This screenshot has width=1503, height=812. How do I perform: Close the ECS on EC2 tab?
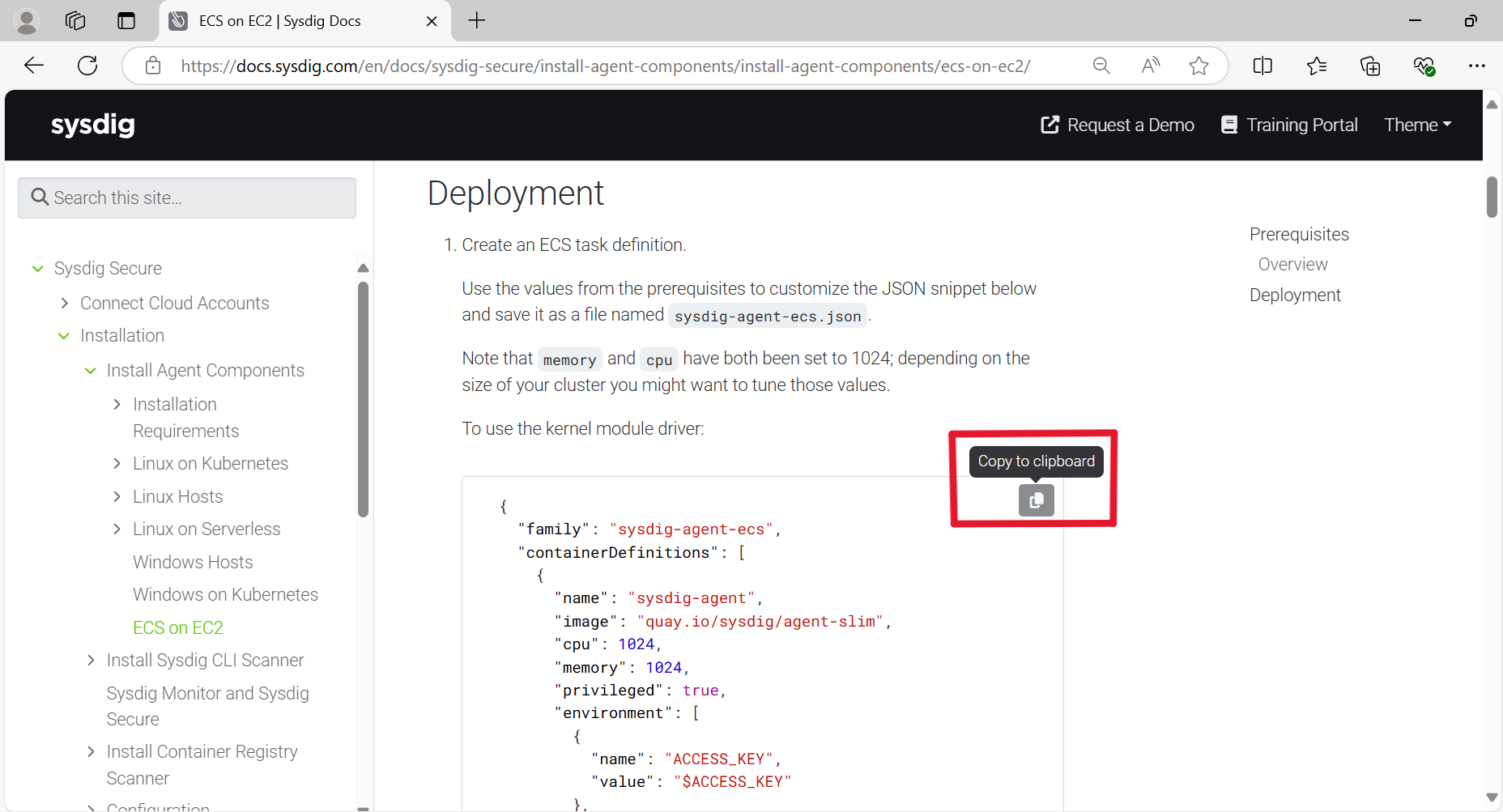[432, 21]
